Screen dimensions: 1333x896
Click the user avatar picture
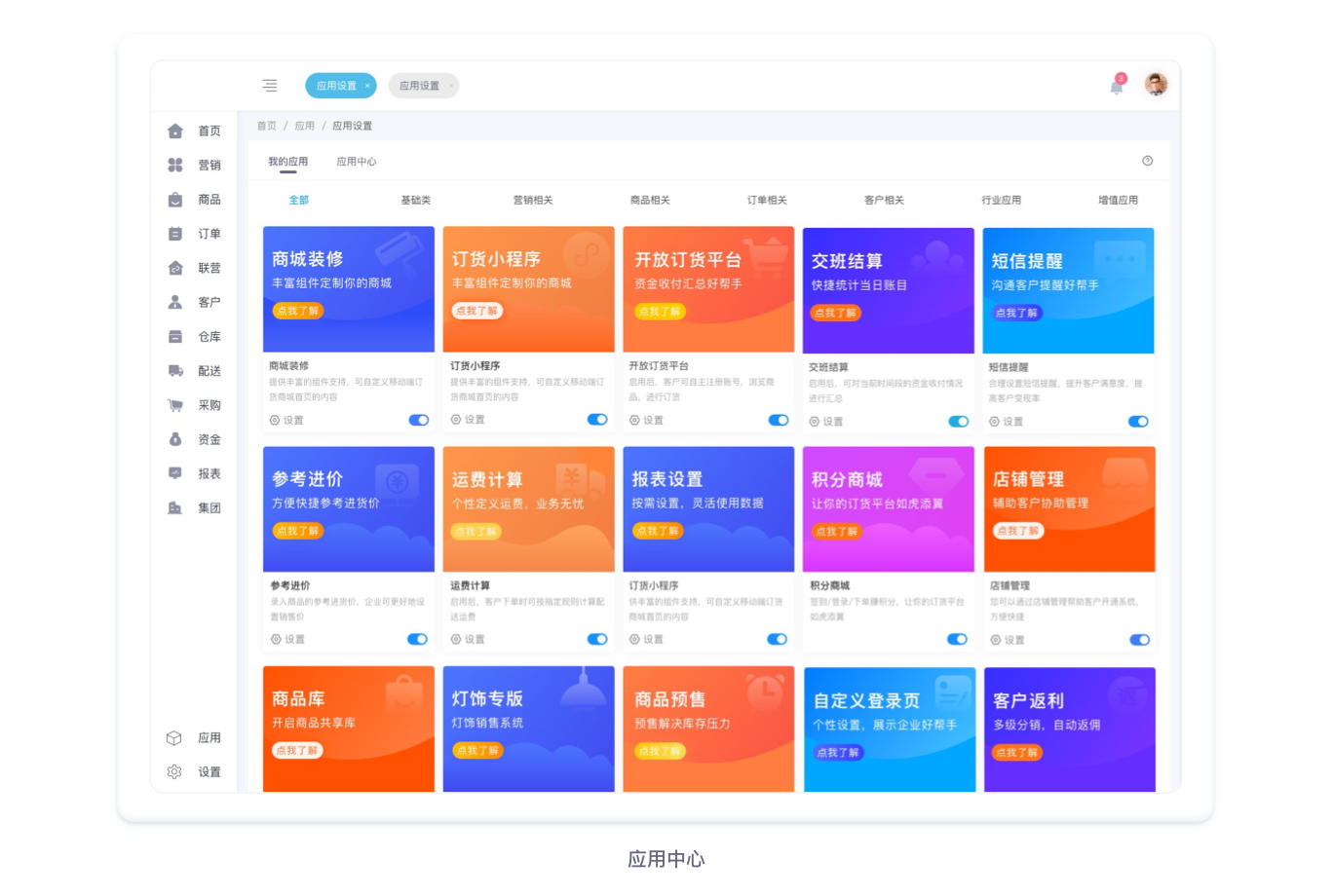pos(1156,85)
